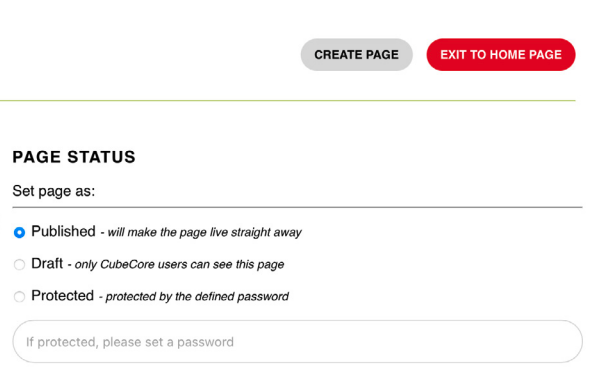Click the right end of the password field
This screenshot has height=386, width=594.
click(x=568, y=342)
